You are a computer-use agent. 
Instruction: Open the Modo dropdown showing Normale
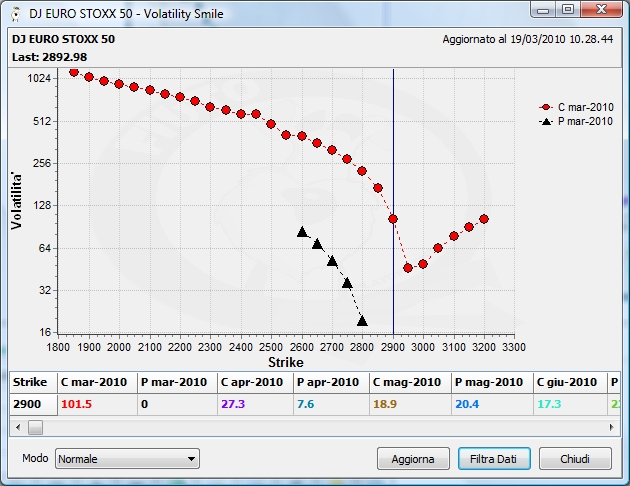(127, 459)
